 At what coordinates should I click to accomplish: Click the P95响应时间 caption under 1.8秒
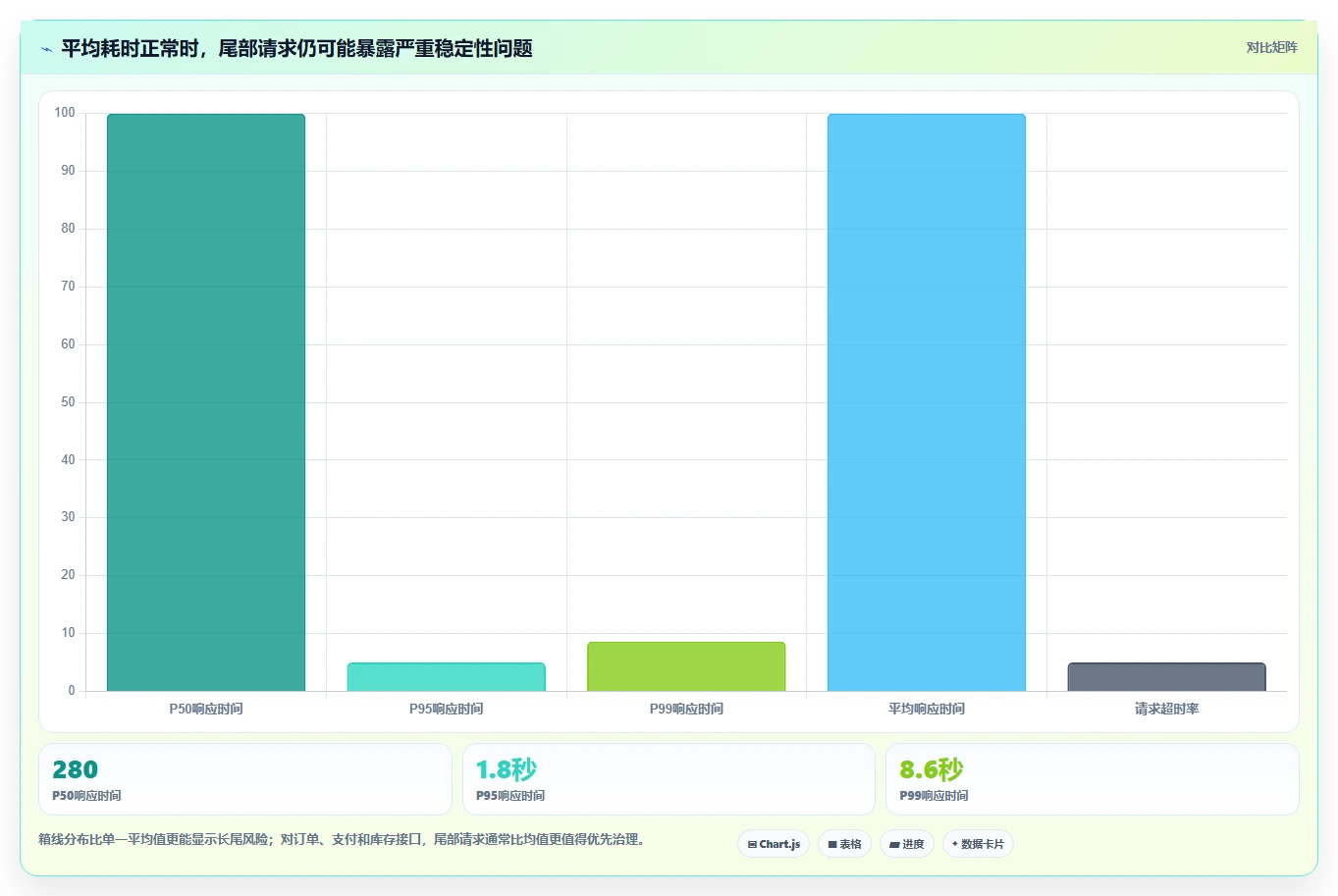[510, 796]
